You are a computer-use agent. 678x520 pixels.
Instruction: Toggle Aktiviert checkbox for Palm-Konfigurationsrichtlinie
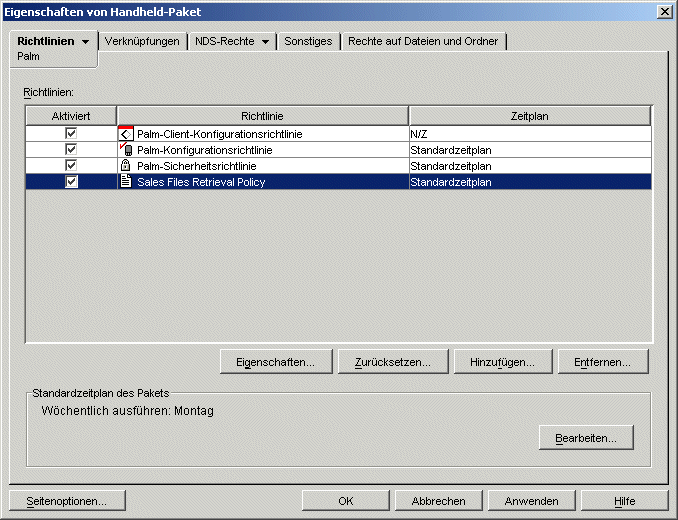click(71, 150)
